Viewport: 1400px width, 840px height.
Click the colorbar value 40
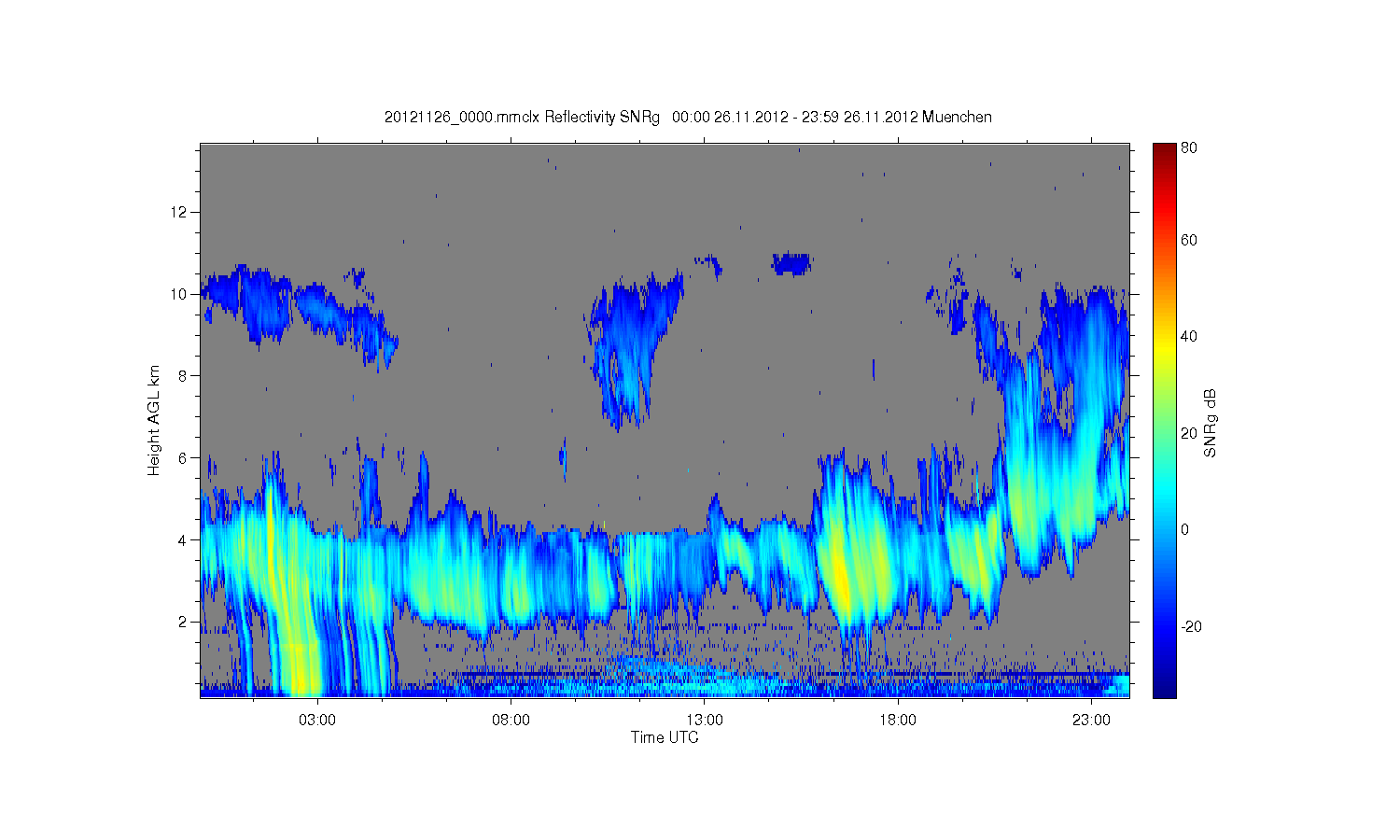pyautogui.click(x=1189, y=336)
